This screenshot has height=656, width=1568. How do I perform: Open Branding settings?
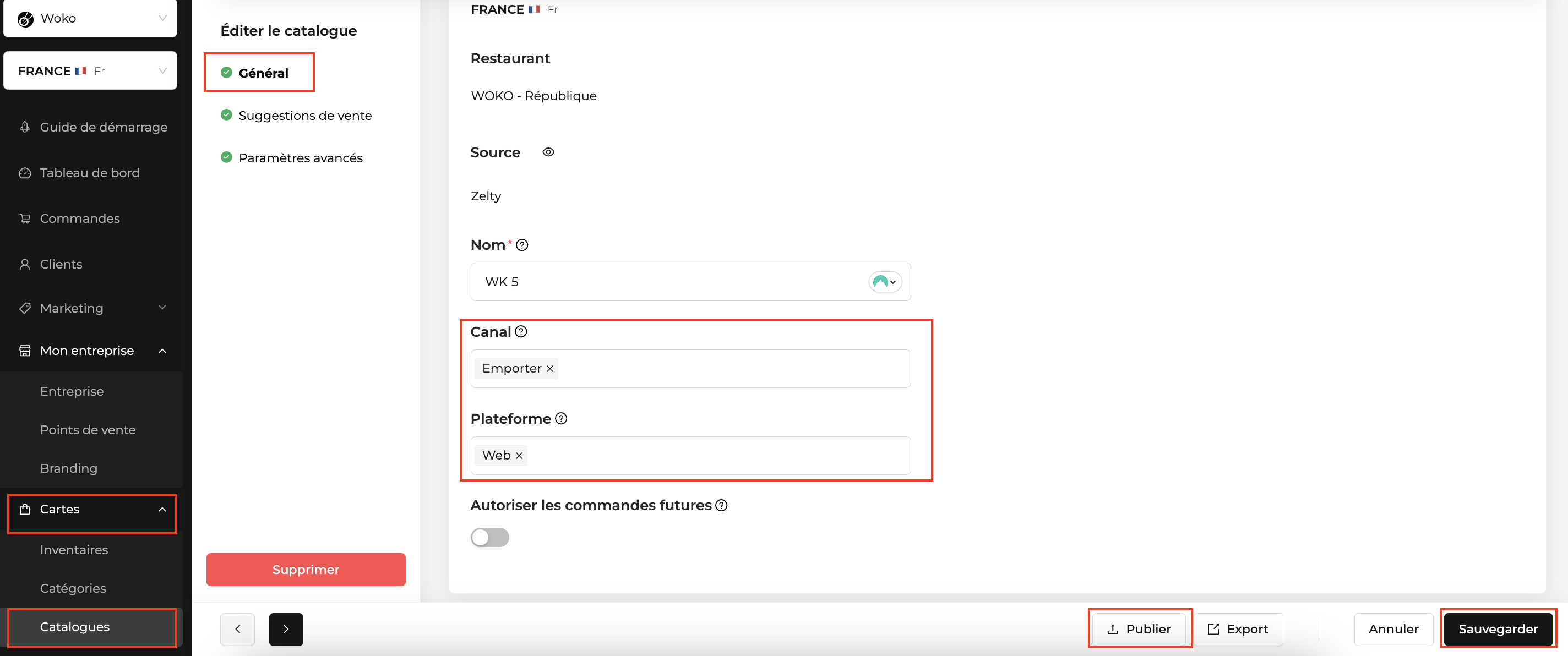pos(69,468)
